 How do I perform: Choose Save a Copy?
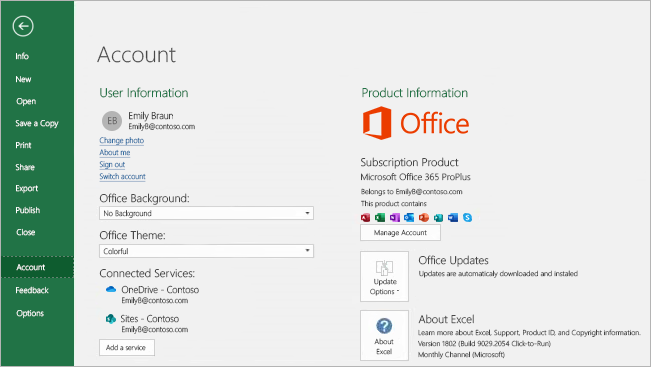pos(37,123)
